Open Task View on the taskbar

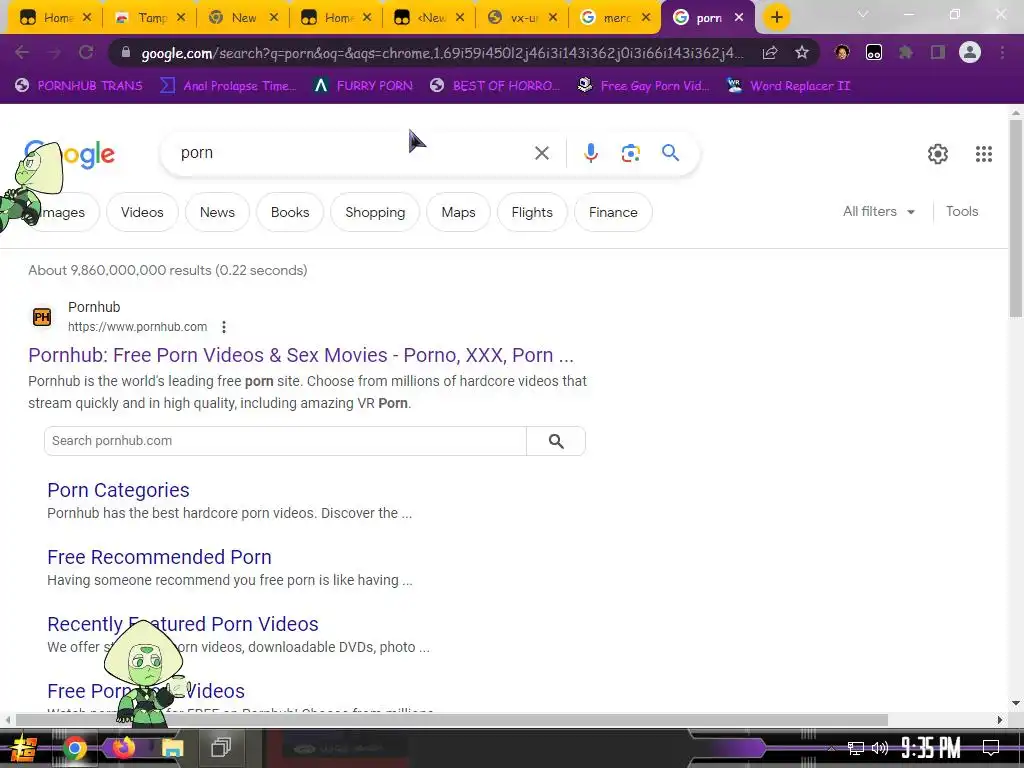221,747
